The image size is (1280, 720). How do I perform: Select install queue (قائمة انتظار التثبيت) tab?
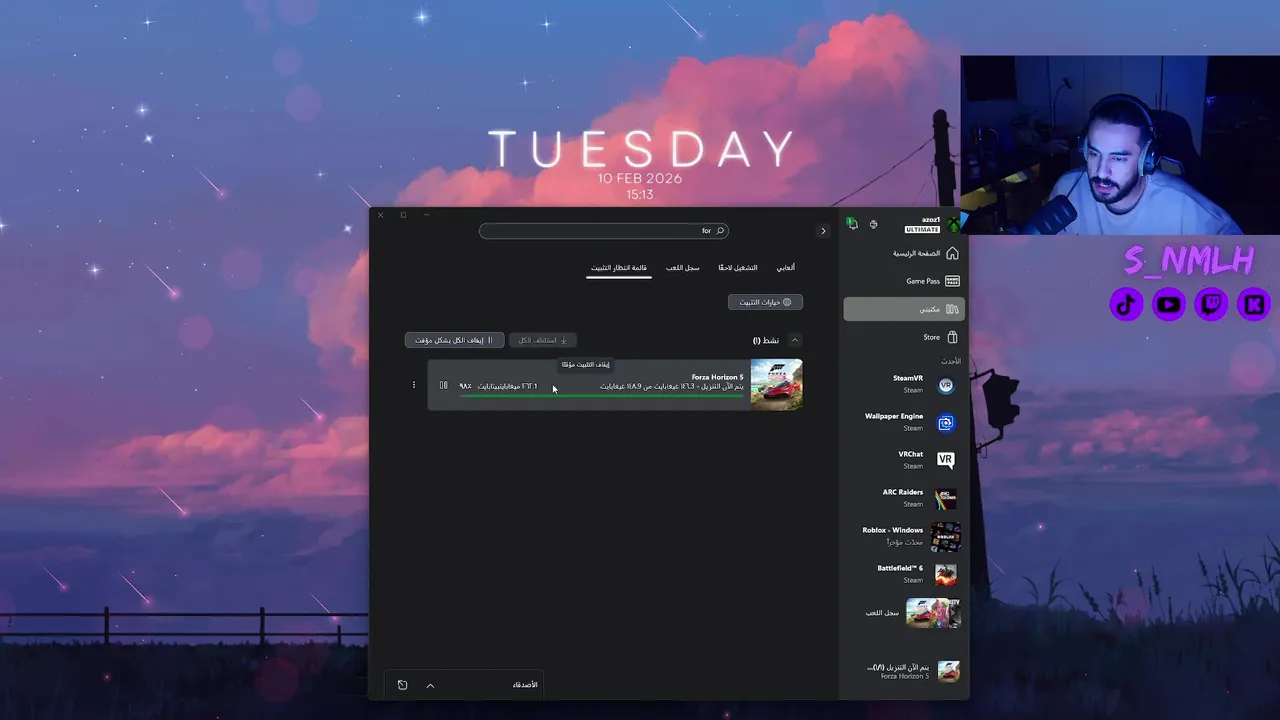(619, 268)
